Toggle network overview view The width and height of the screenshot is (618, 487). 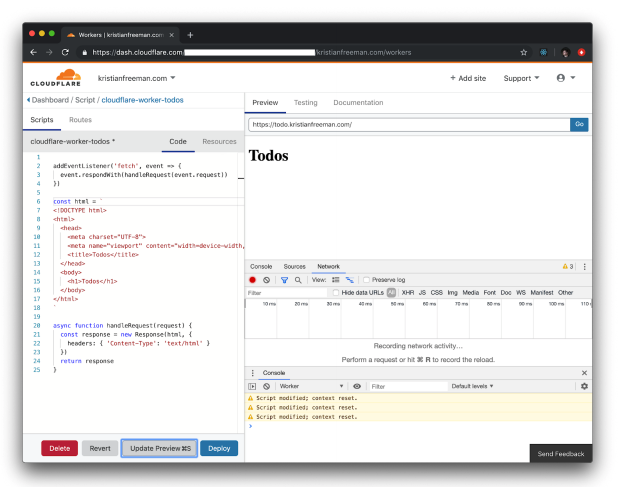tap(350, 280)
